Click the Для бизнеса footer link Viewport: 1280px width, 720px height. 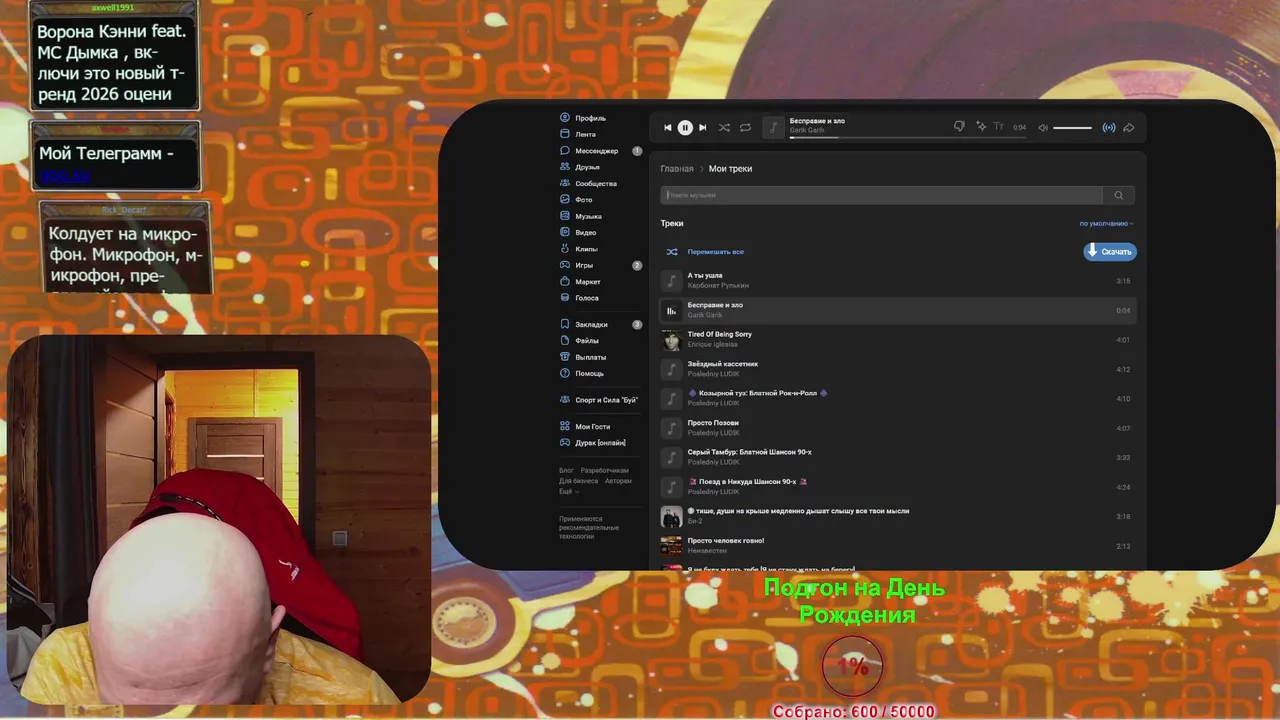(x=578, y=481)
